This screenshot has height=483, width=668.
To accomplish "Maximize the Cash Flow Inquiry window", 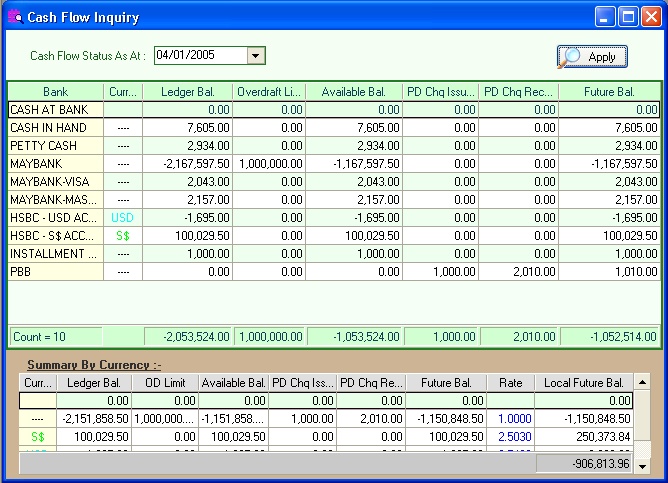I will tap(628, 17).
